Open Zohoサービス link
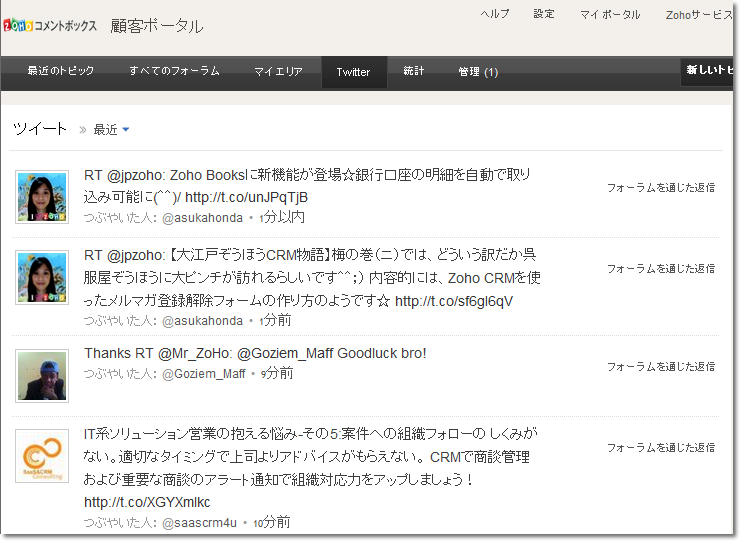Screen dimensions: 741x542 pyautogui.click(x=698, y=15)
